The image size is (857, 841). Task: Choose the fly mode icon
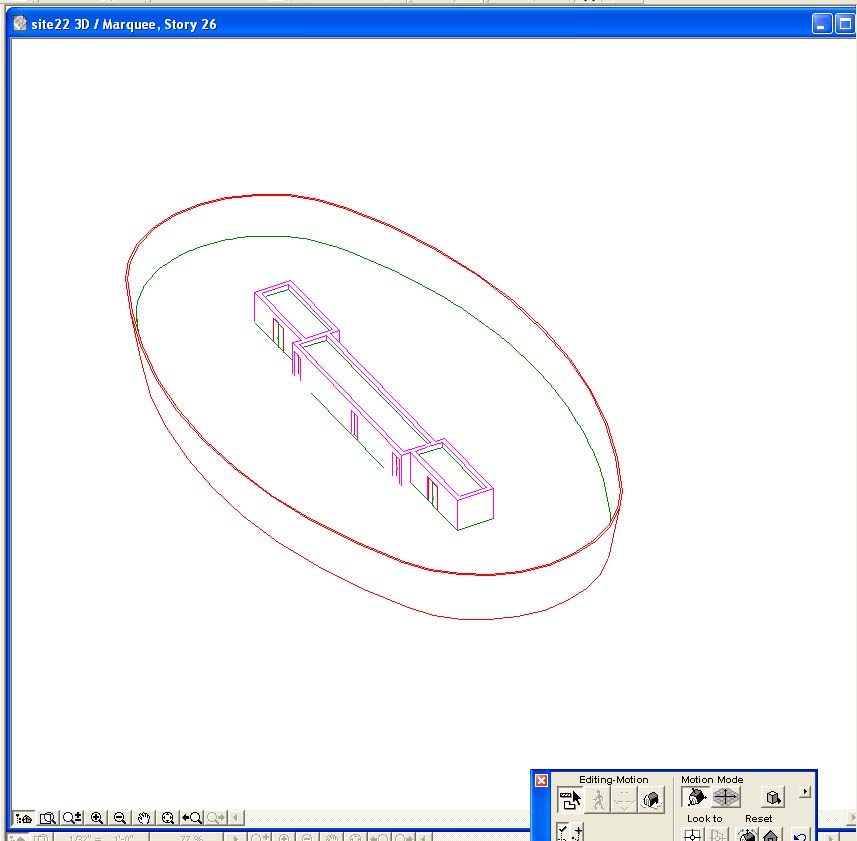coord(624,799)
